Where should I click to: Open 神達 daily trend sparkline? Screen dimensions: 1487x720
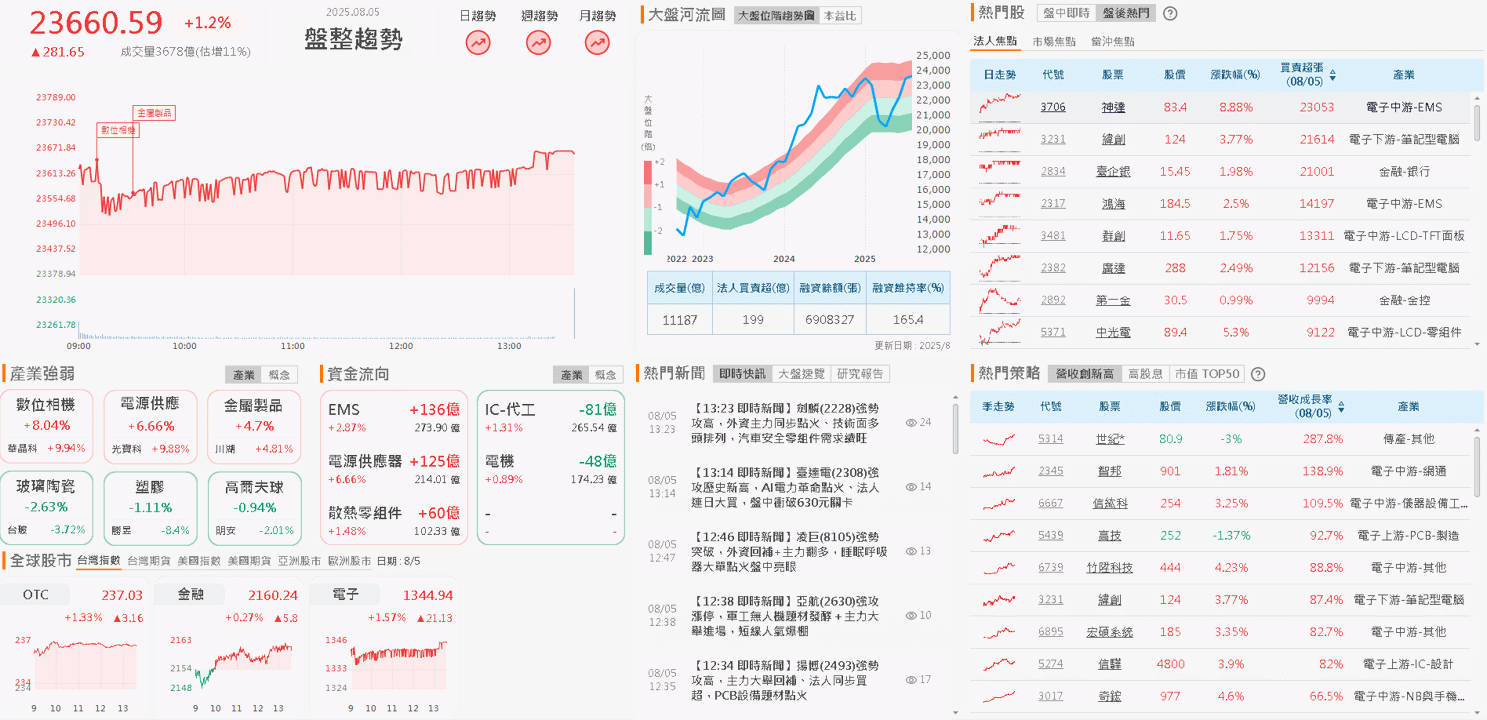coord(1001,106)
